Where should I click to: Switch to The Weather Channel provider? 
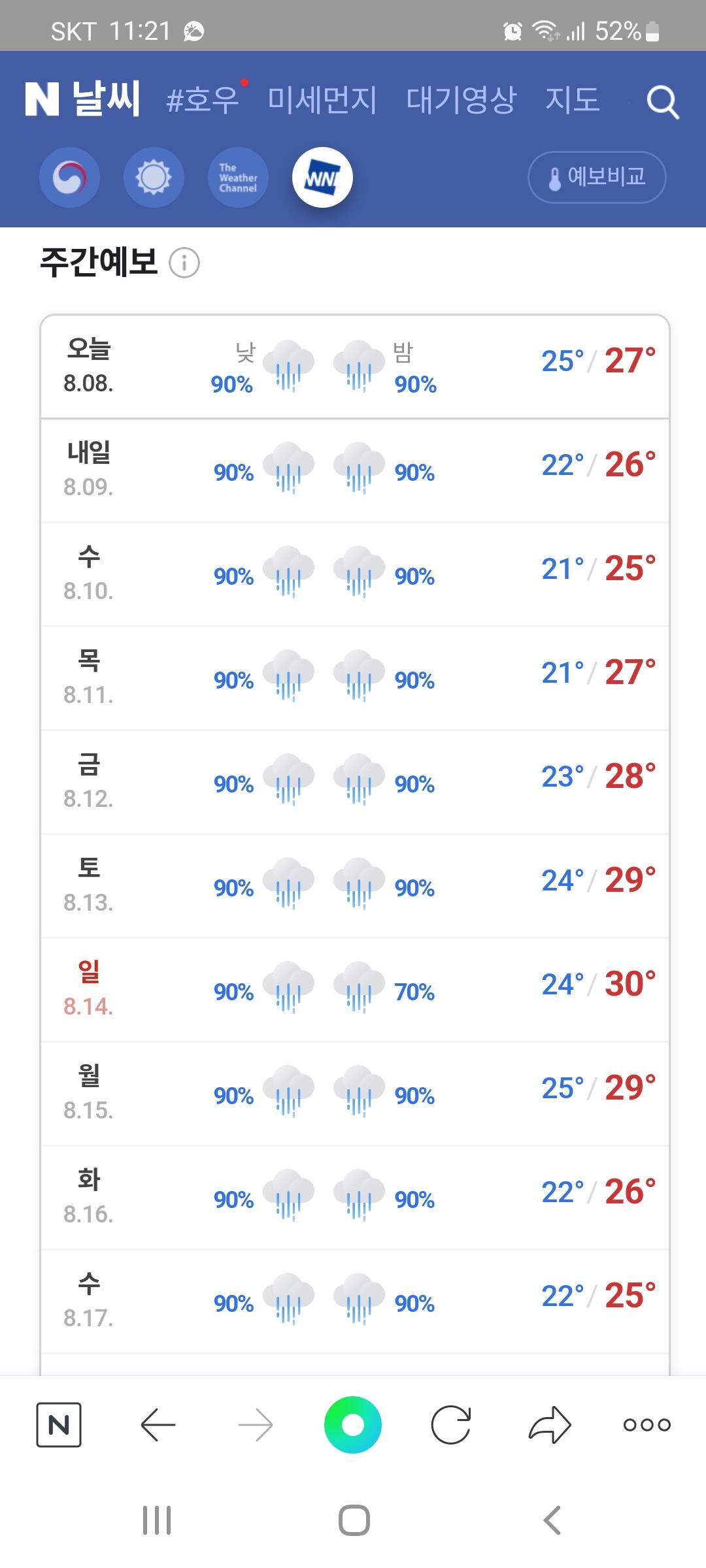click(x=238, y=178)
